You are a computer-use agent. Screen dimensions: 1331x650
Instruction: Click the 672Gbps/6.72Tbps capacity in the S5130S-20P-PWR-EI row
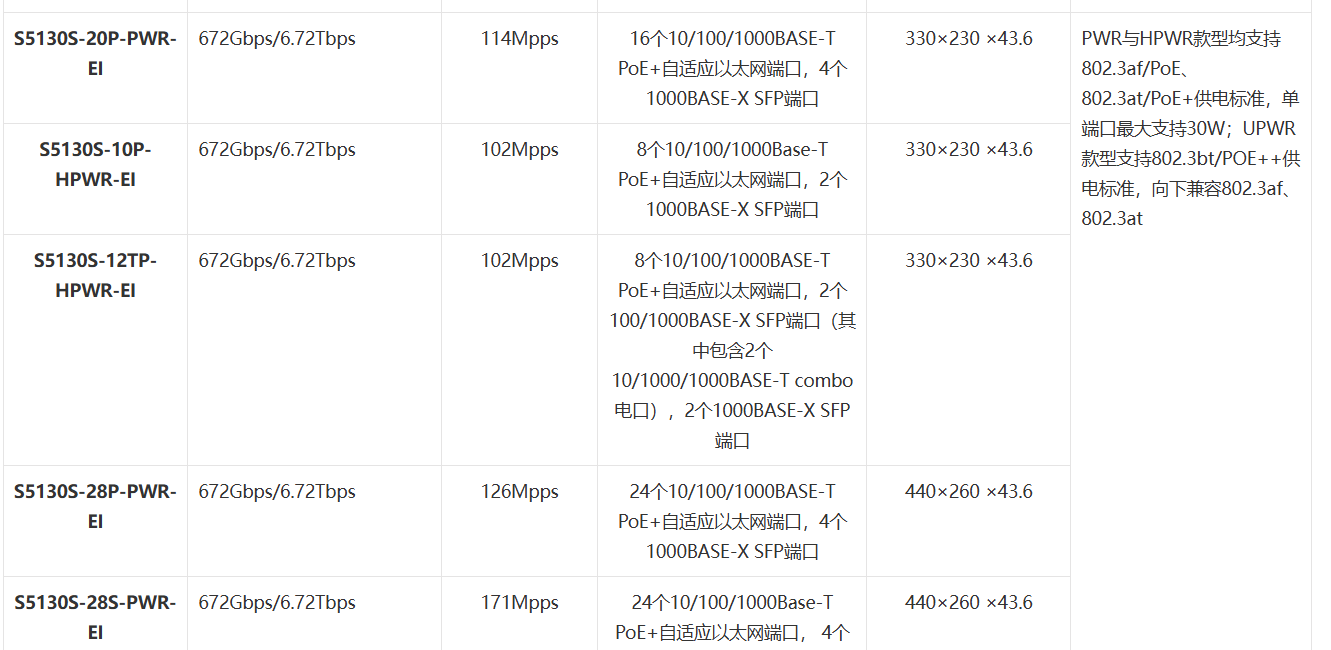(x=277, y=39)
